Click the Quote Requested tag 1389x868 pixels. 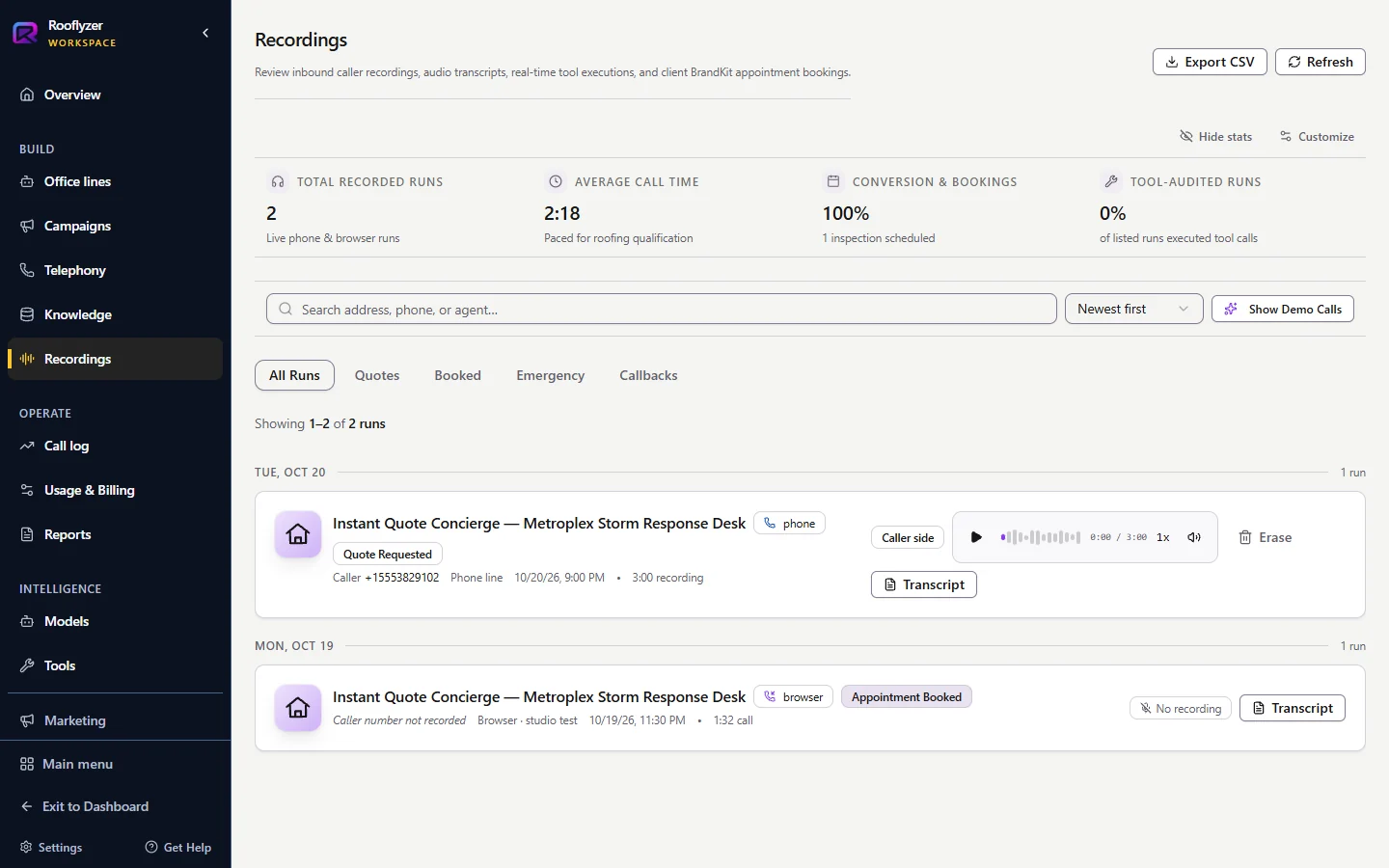click(x=388, y=554)
